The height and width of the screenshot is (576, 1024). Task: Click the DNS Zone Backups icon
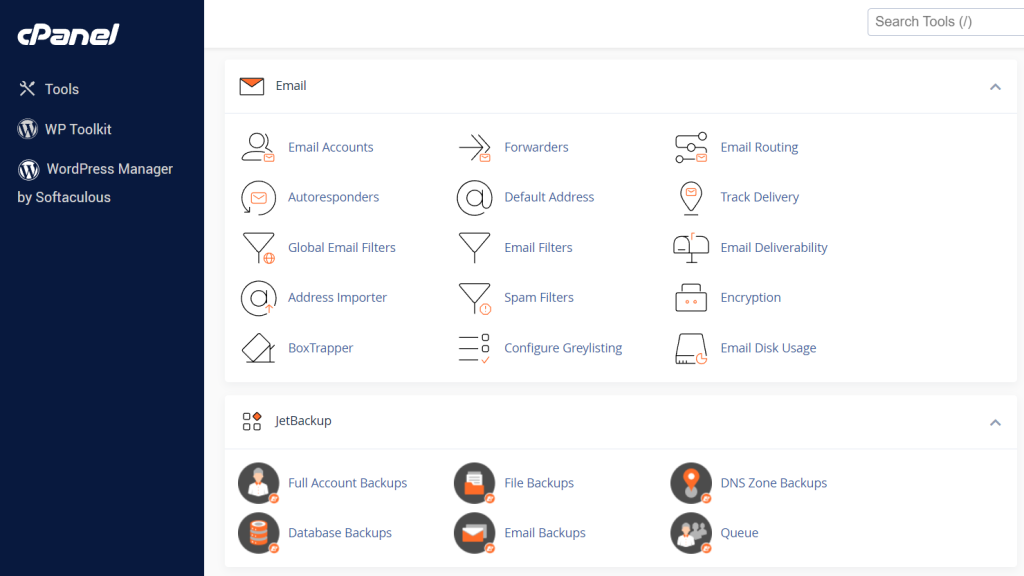click(x=691, y=483)
